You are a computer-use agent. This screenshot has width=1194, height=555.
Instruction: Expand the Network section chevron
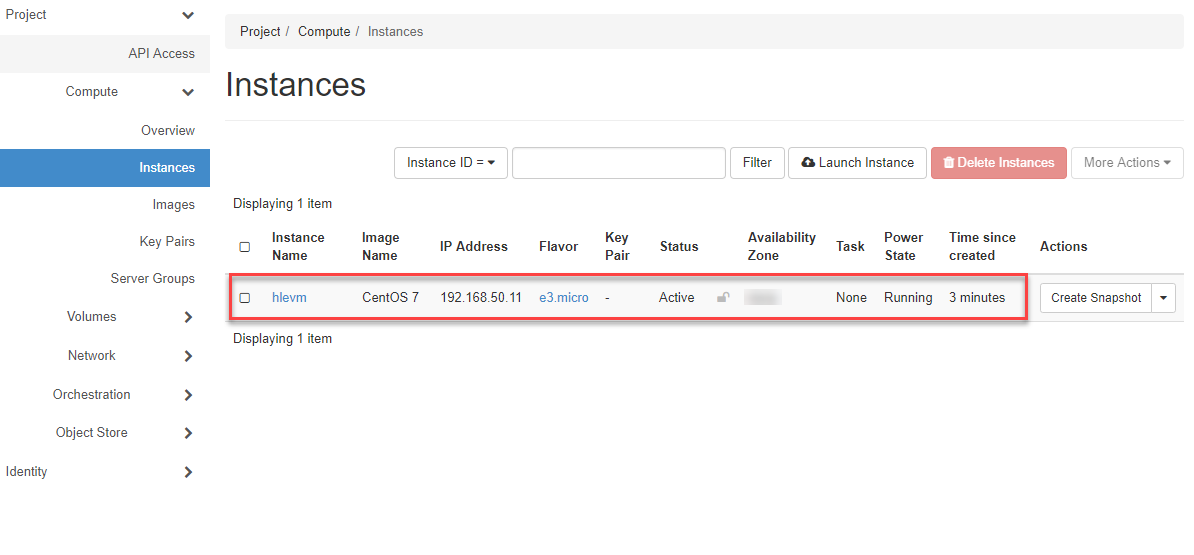(188, 356)
